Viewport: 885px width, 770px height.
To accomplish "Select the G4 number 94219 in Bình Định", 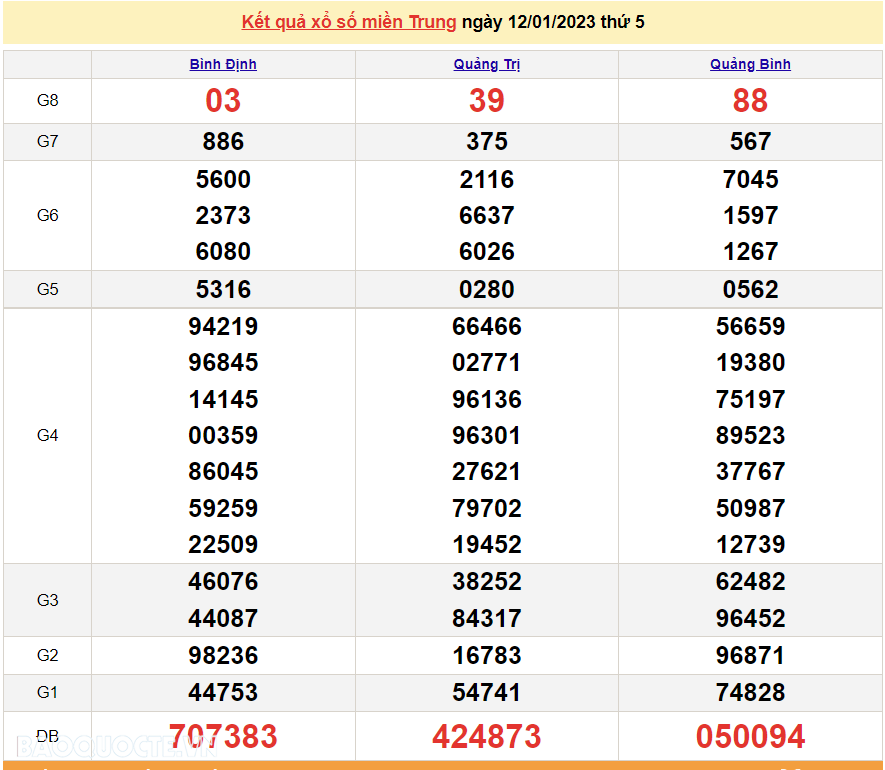I will point(223,326).
